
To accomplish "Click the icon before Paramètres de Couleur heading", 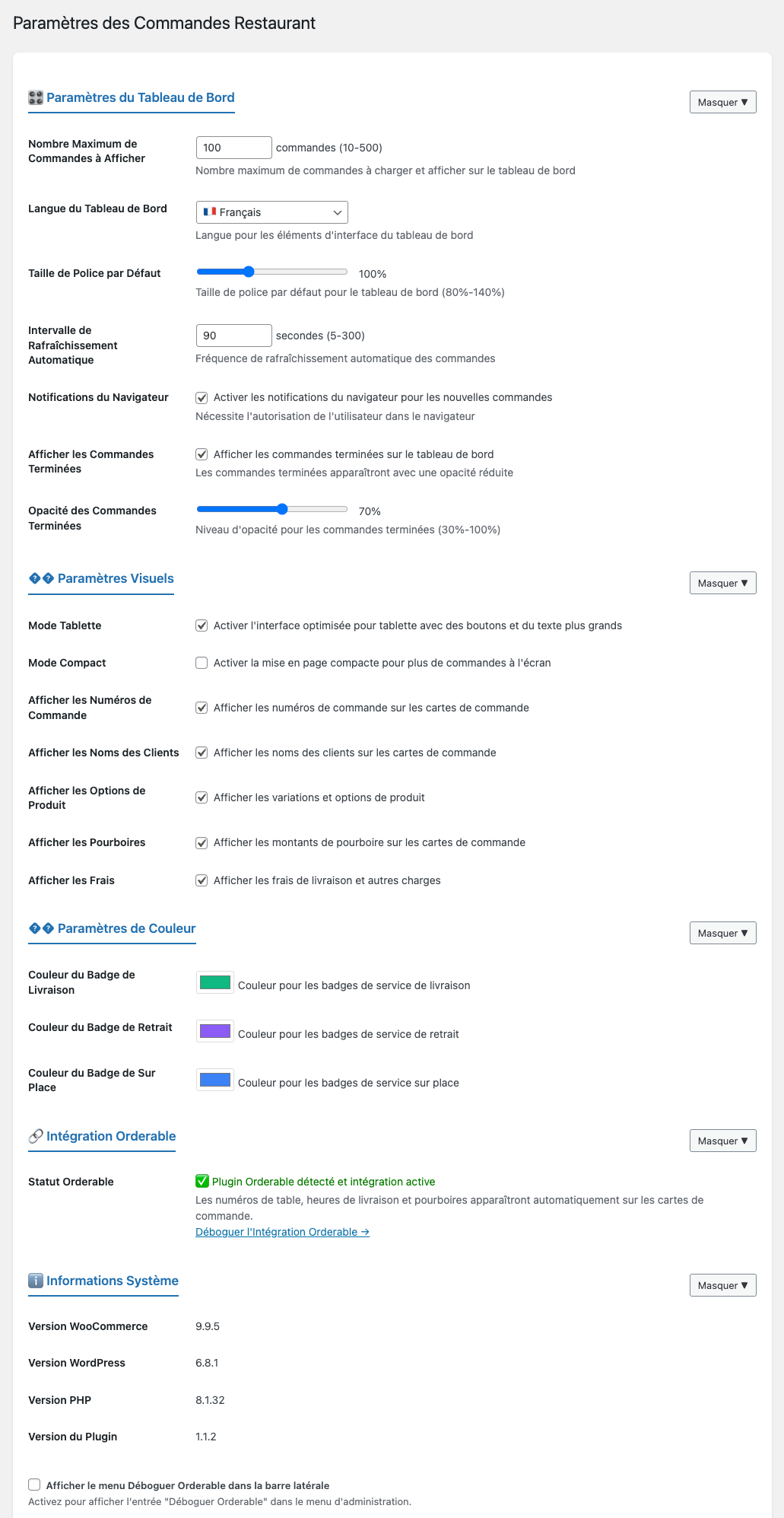I will (x=41, y=928).
